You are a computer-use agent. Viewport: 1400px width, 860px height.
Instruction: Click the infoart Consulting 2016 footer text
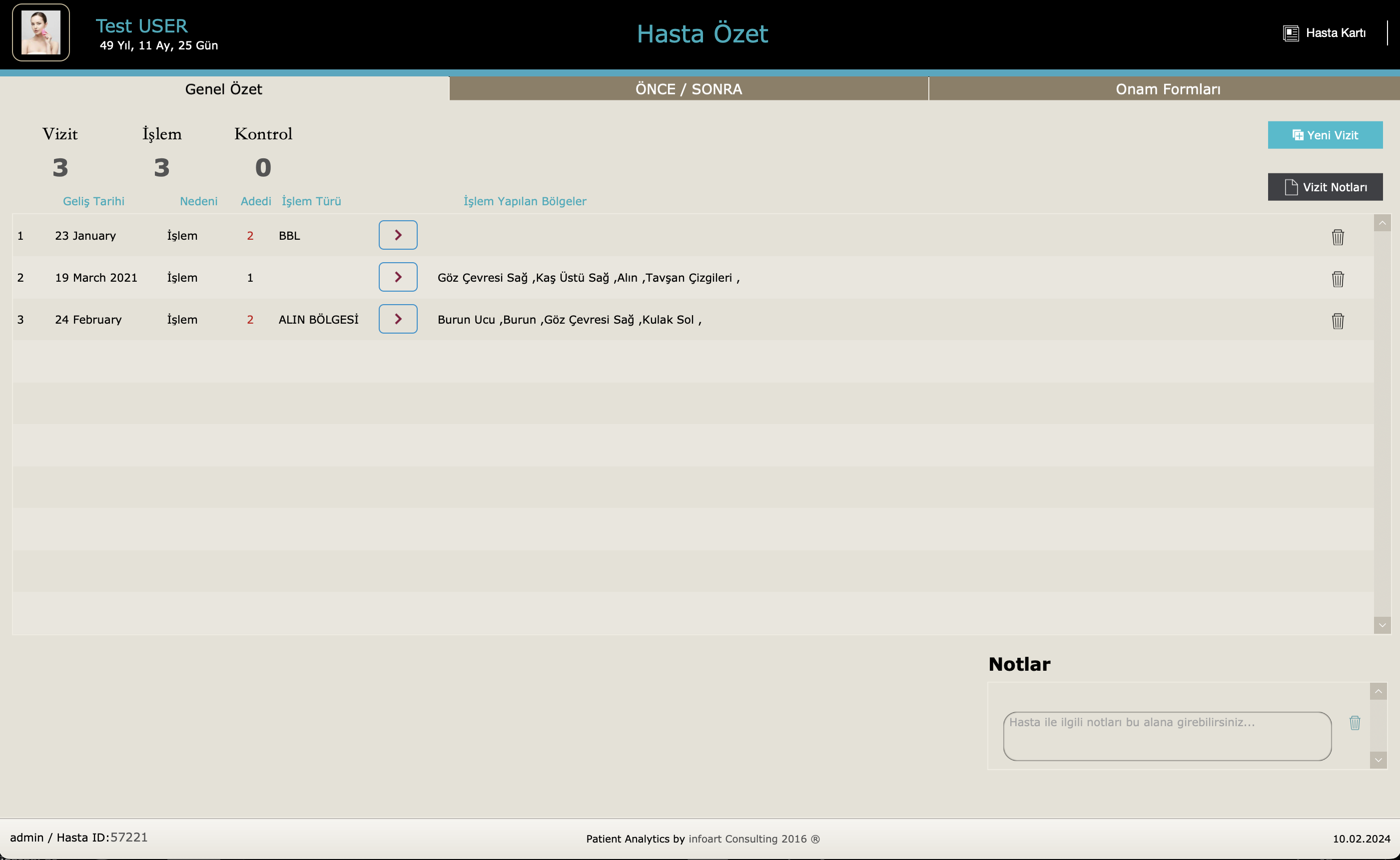click(754, 839)
